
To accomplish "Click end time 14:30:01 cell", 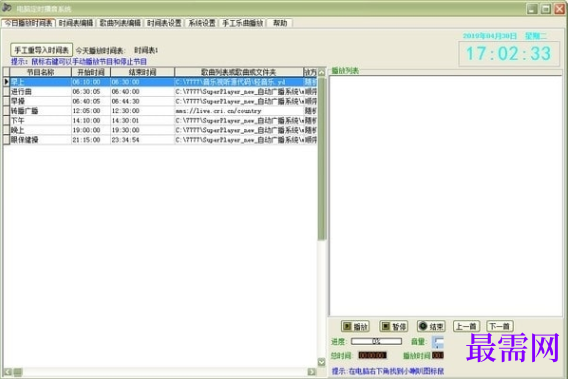I will 142,120.
